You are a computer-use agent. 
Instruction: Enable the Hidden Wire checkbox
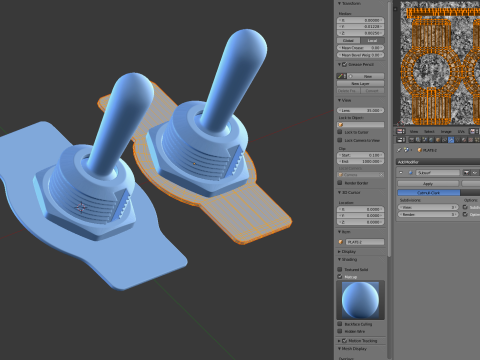coord(340,331)
